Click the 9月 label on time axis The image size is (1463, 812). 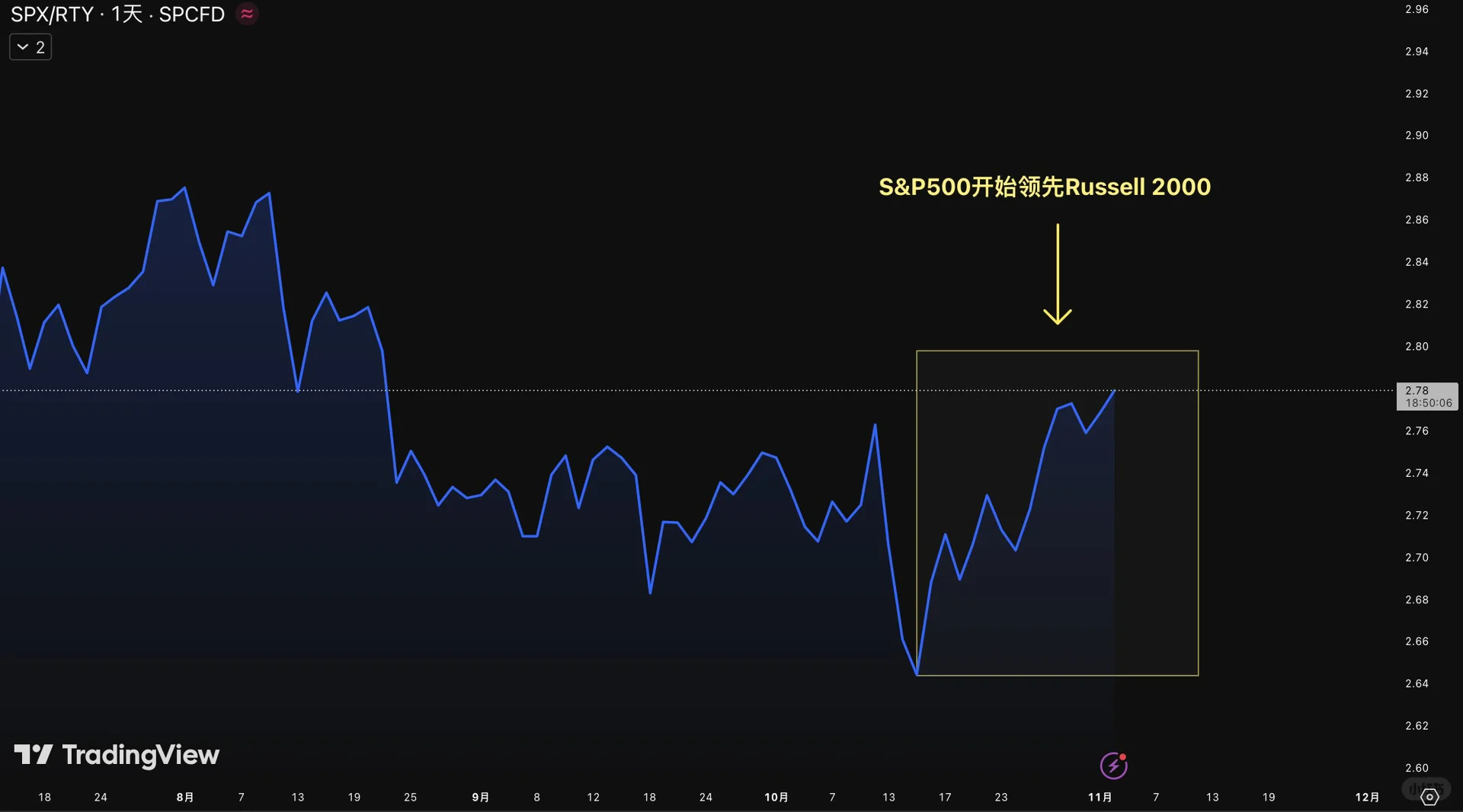pos(481,798)
